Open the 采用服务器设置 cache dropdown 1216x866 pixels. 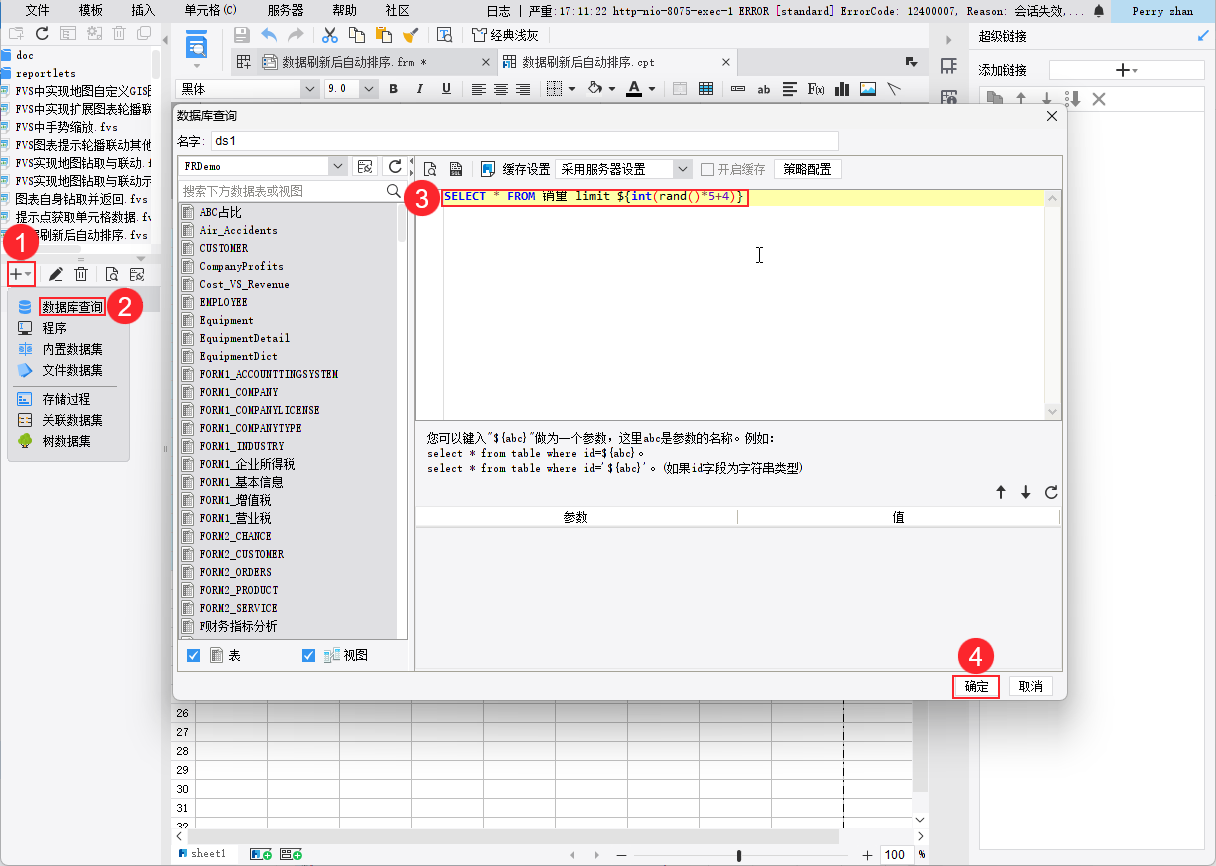tap(683, 169)
